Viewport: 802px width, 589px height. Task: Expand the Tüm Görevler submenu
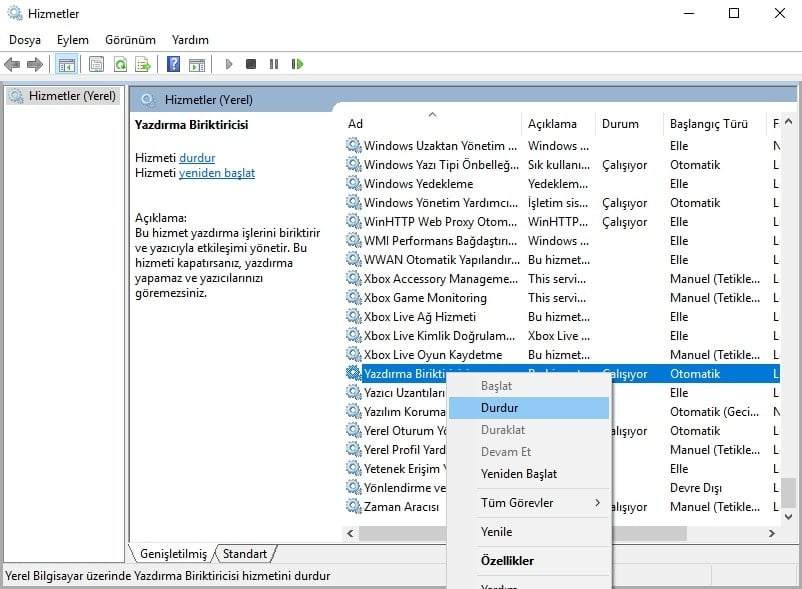pyautogui.click(x=528, y=503)
